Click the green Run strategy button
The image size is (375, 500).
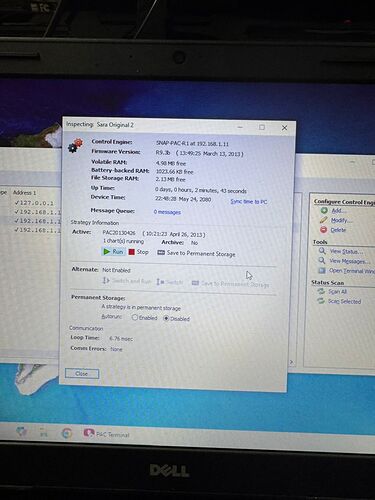point(113,252)
